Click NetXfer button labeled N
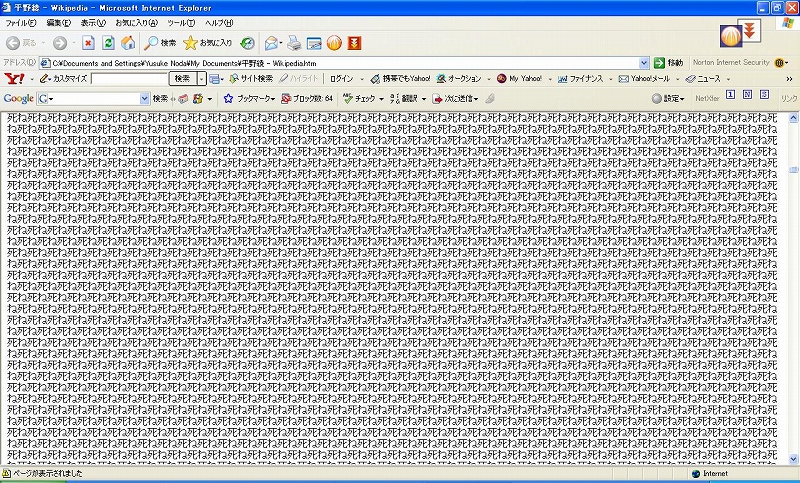800x483 pixels. [x=747, y=95]
